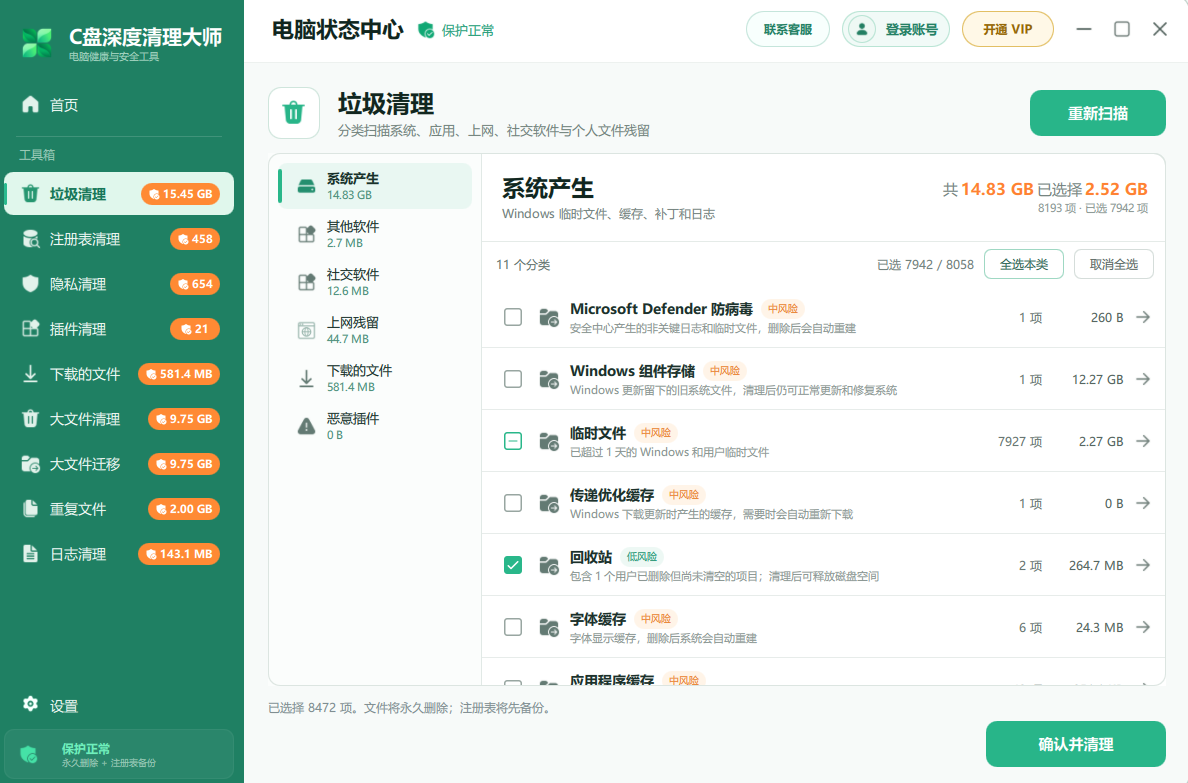1188x783 pixels.
Task: Click the 插件清理 puzzle icon
Action: 30,329
